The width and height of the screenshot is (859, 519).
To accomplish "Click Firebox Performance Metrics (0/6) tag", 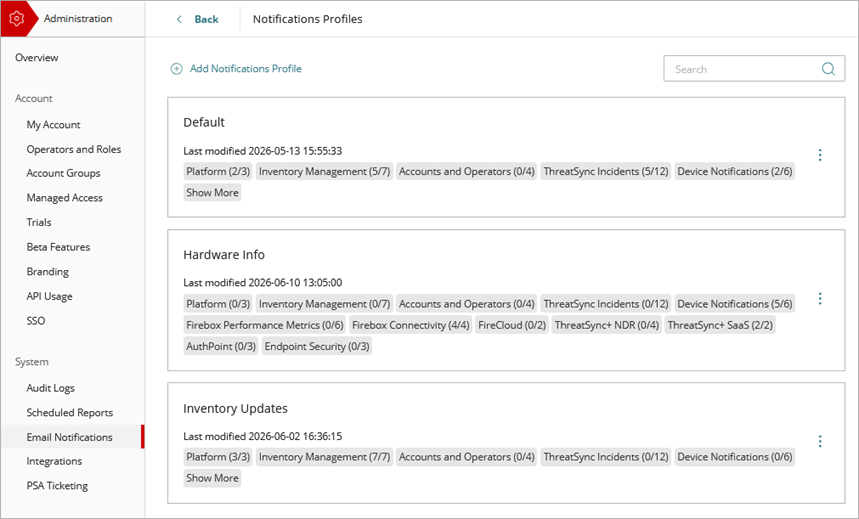I will (x=265, y=325).
